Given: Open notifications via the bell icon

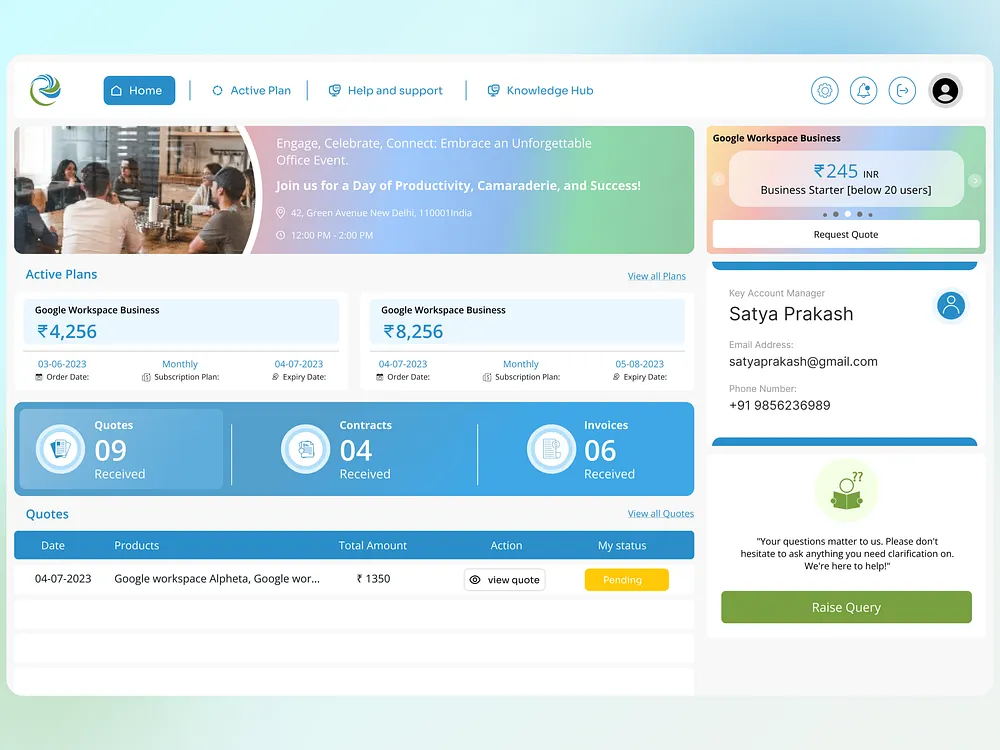Looking at the screenshot, I should coord(863,90).
